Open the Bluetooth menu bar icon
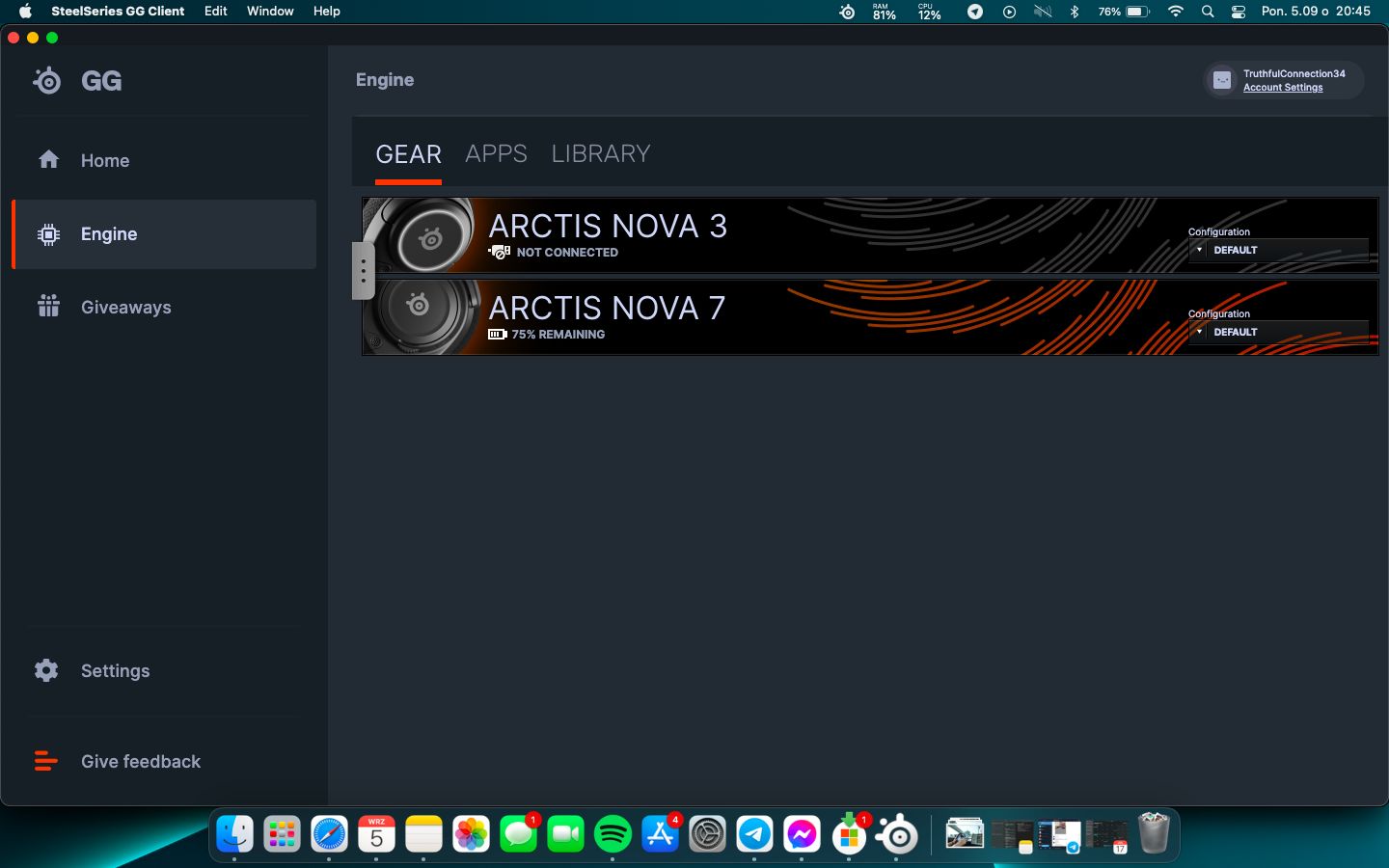This screenshot has width=1389, height=868. [1075, 12]
